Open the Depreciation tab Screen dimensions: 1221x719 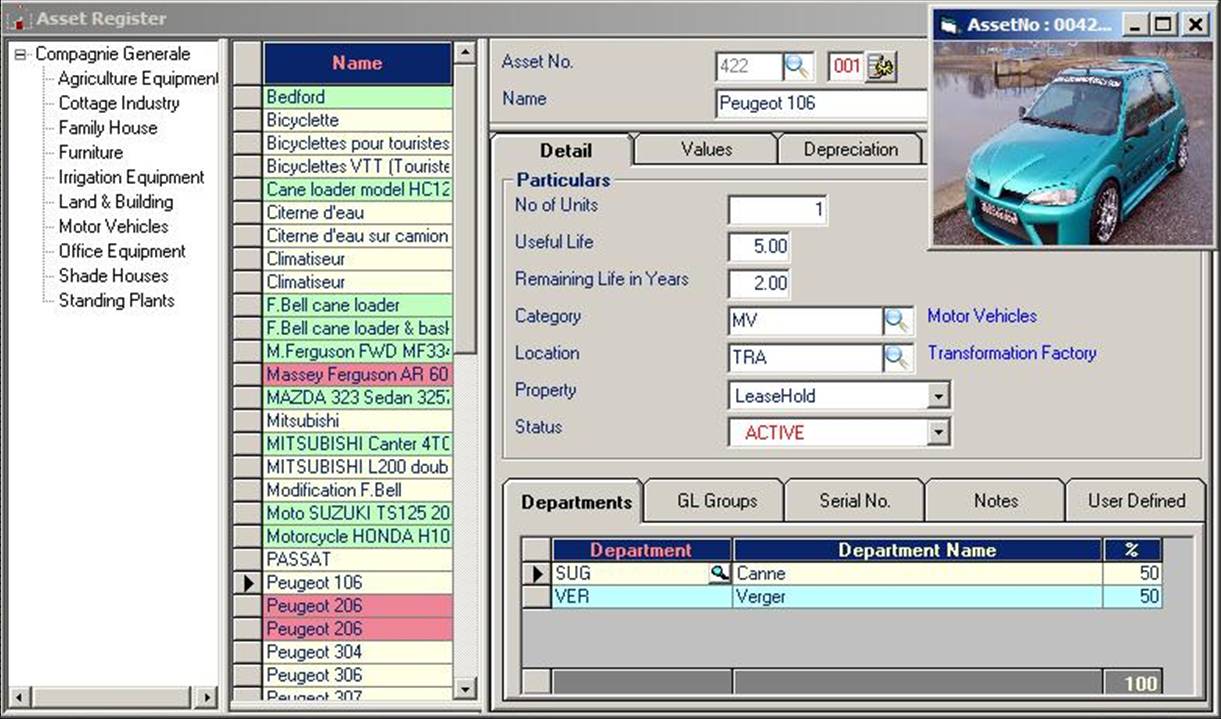pos(850,149)
